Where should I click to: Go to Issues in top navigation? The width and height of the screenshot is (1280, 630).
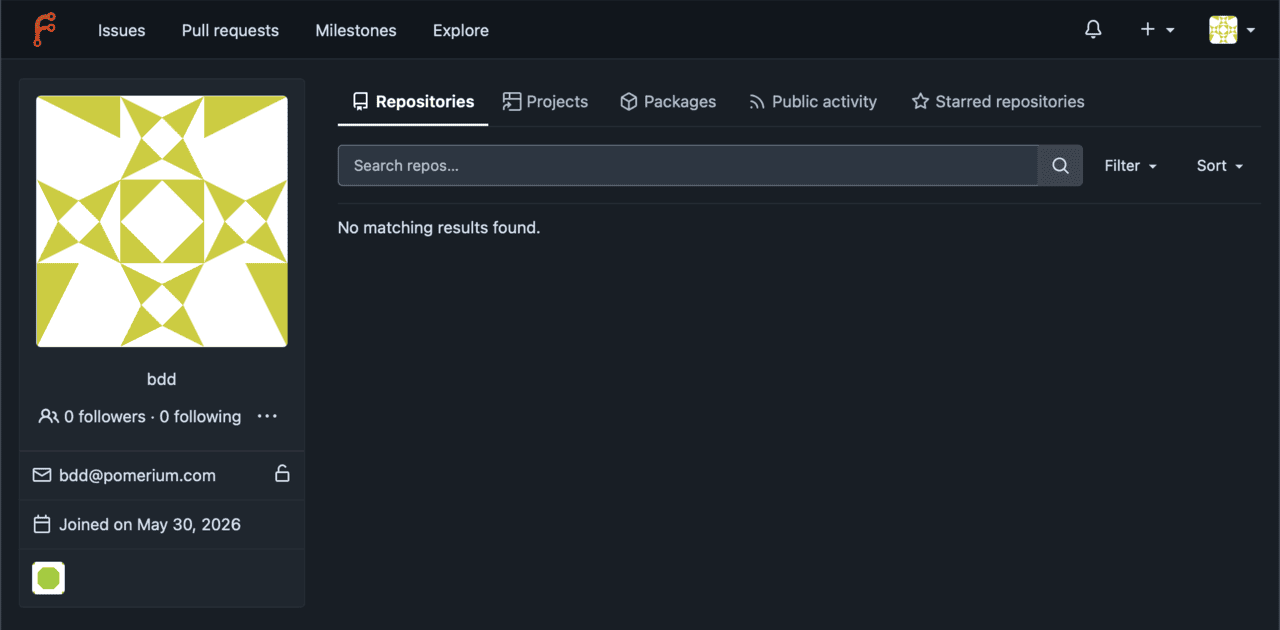(122, 30)
